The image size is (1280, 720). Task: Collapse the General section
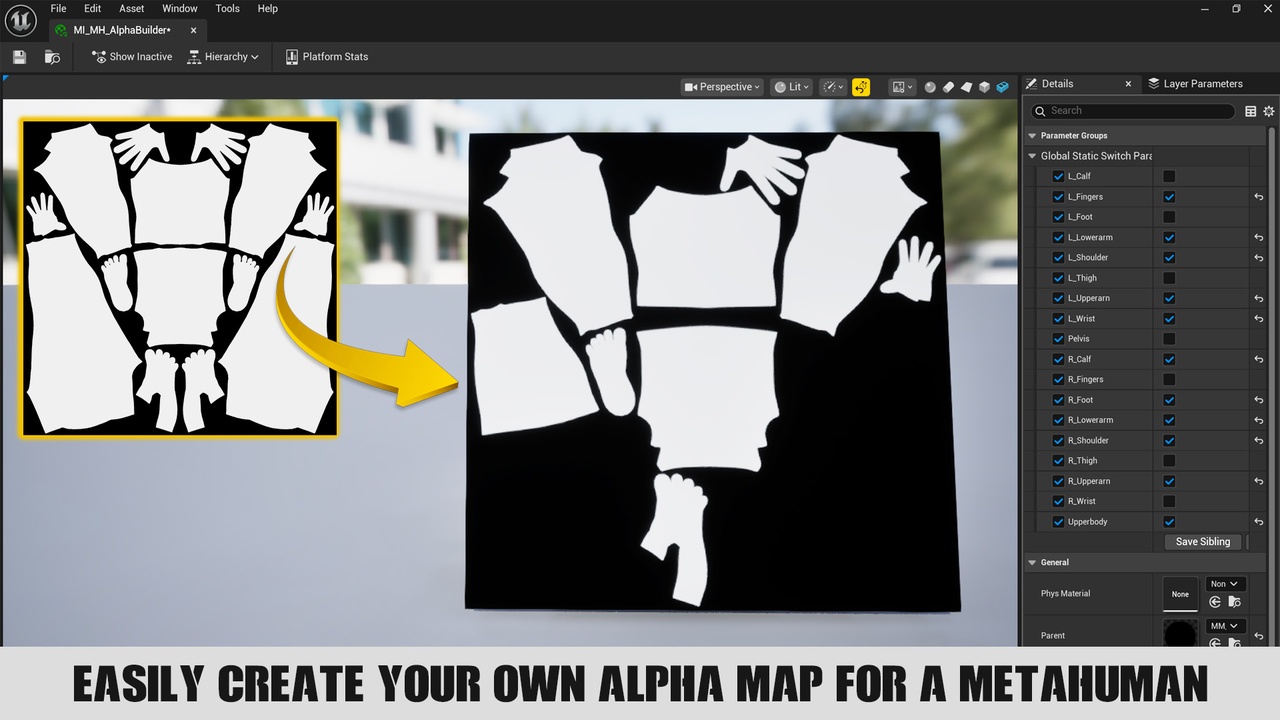tap(1033, 563)
